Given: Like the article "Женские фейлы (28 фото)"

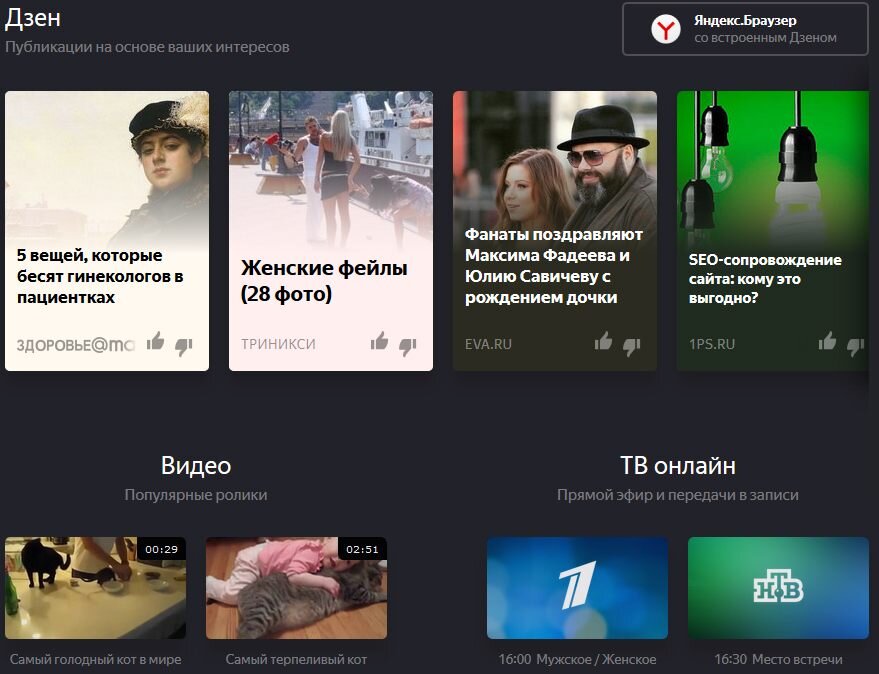Looking at the screenshot, I should [x=378, y=342].
